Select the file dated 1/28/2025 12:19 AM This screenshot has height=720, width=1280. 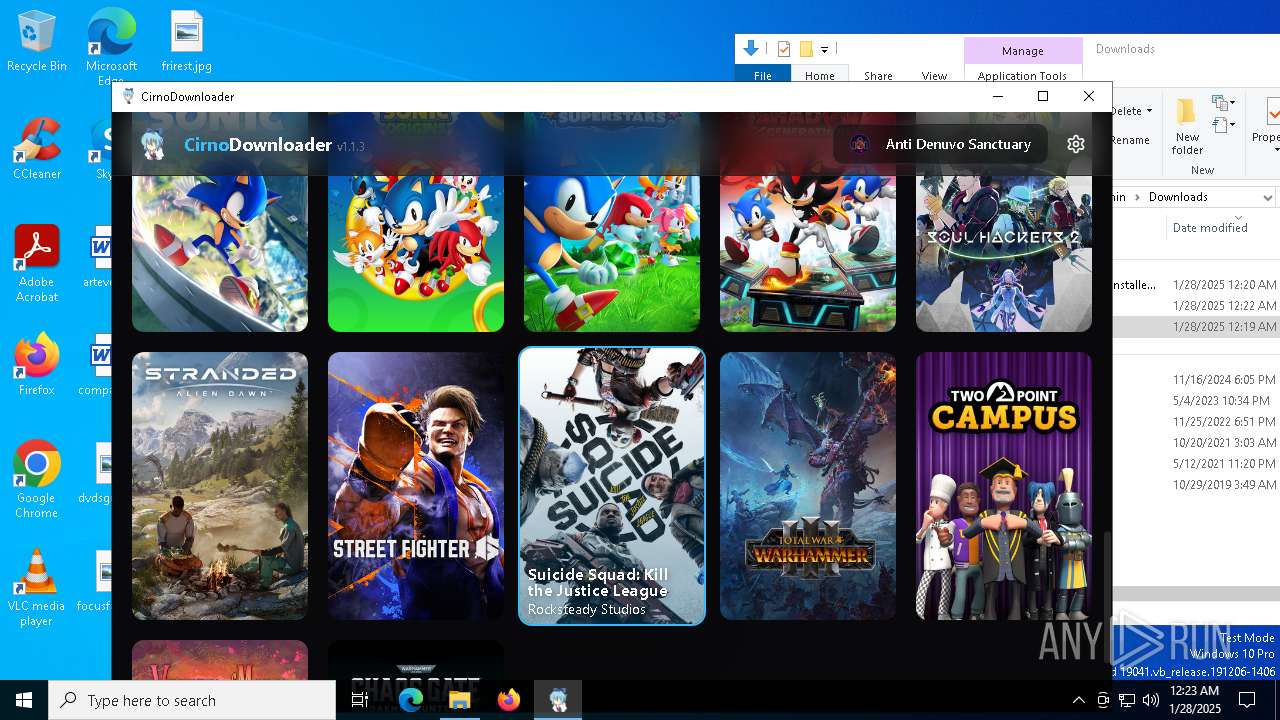pyautogui.click(x=1196, y=327)
